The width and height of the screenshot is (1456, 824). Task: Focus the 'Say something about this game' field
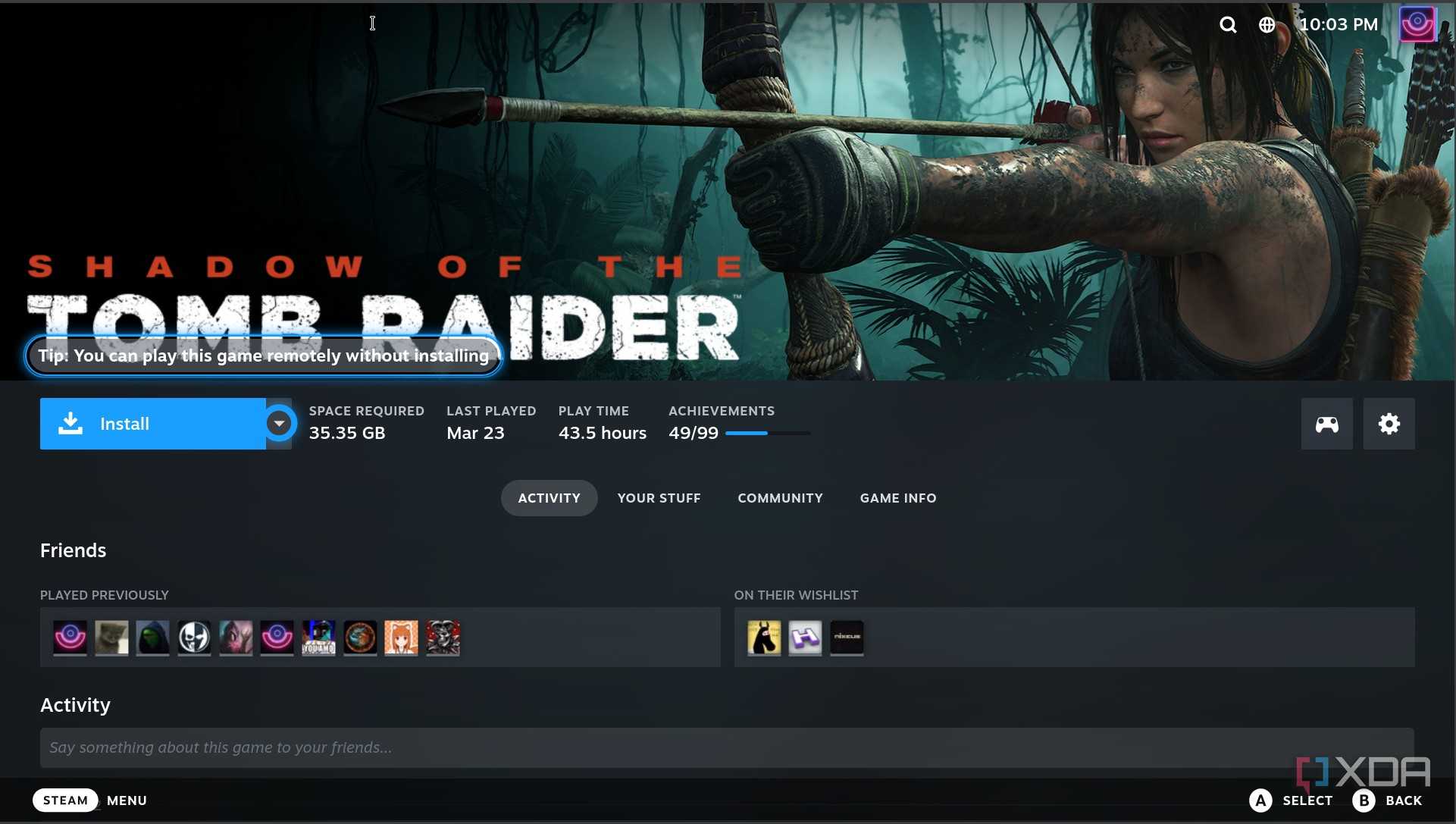click(x=727, y=747)
